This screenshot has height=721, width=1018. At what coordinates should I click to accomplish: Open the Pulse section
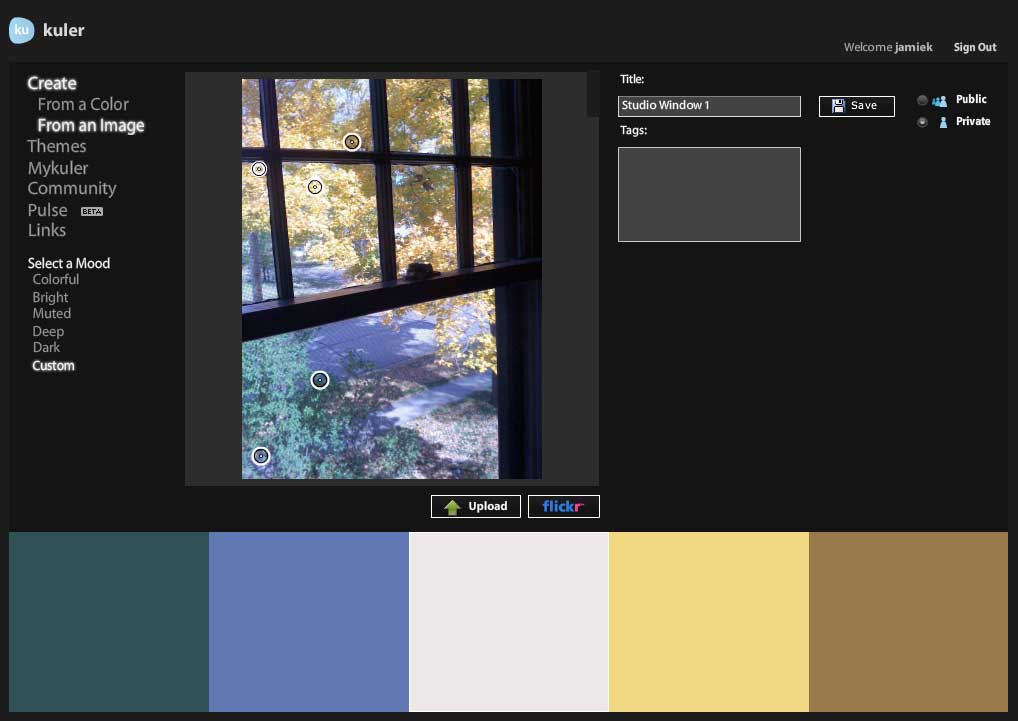coord(47,210)
